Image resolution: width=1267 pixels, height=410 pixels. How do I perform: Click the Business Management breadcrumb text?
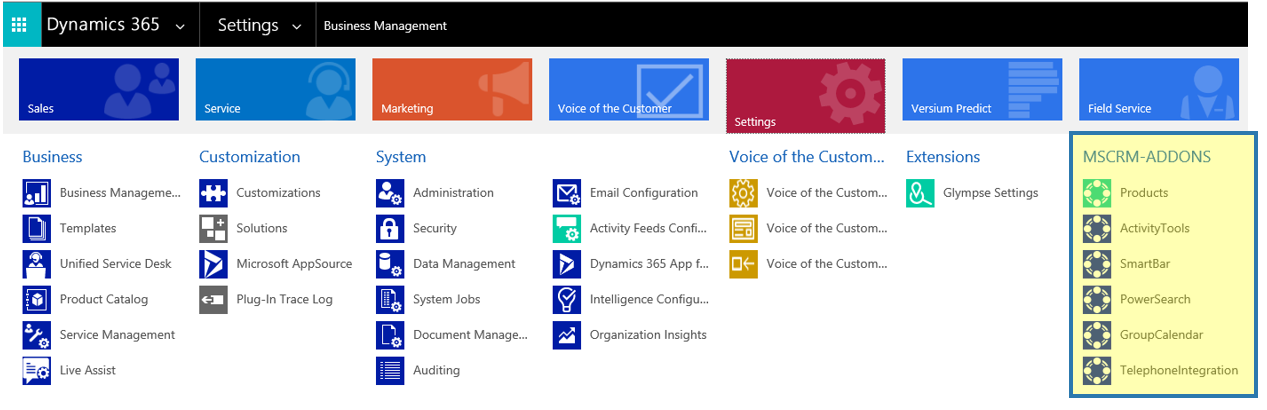pyautogui.click(x=385, y=26)
